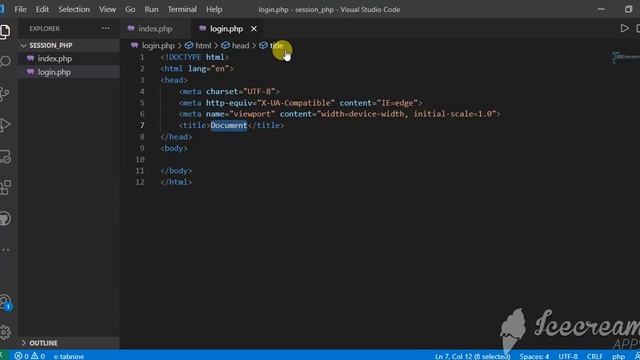Click the selected word Document in code
This screenshot has height=360, width=640.
point(229,125)
